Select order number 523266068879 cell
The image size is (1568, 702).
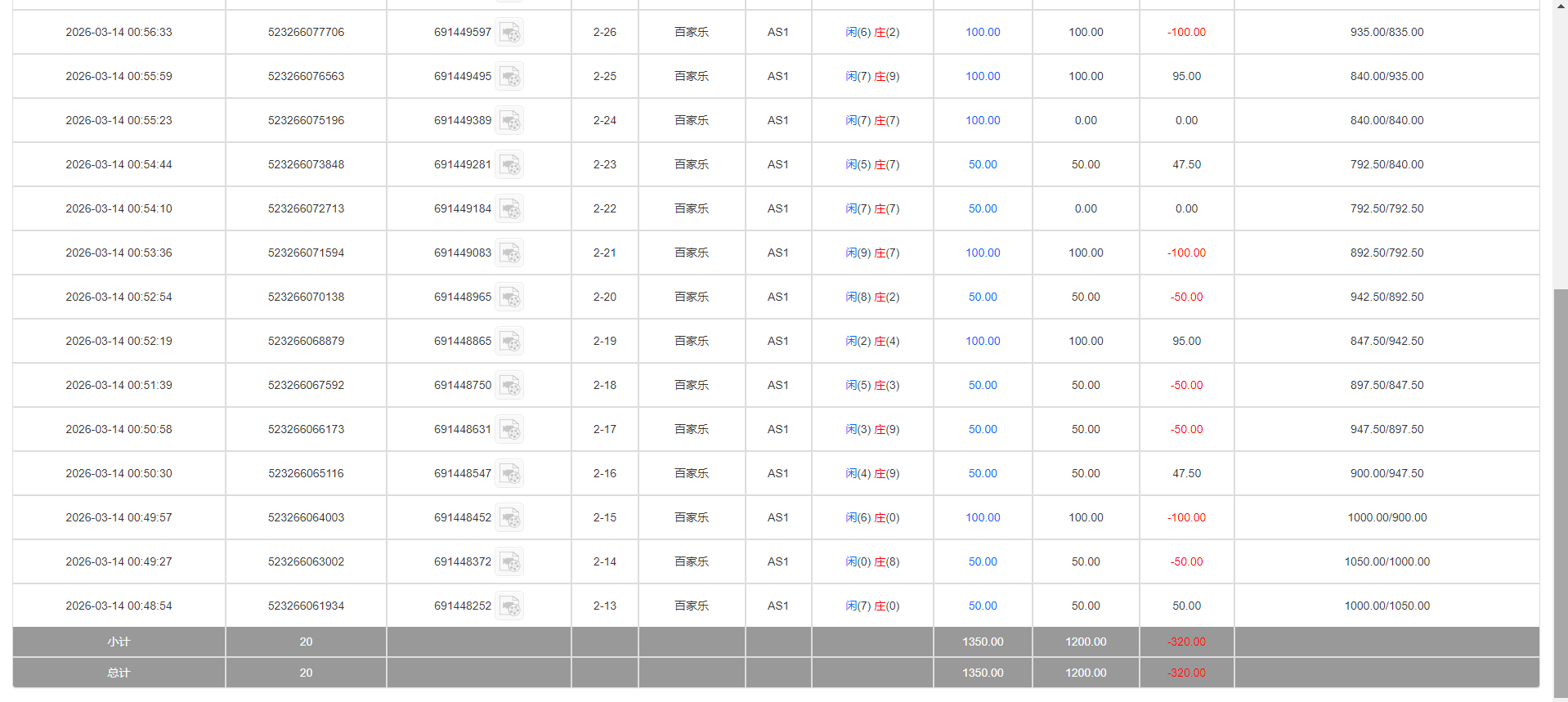pos(306,342)
